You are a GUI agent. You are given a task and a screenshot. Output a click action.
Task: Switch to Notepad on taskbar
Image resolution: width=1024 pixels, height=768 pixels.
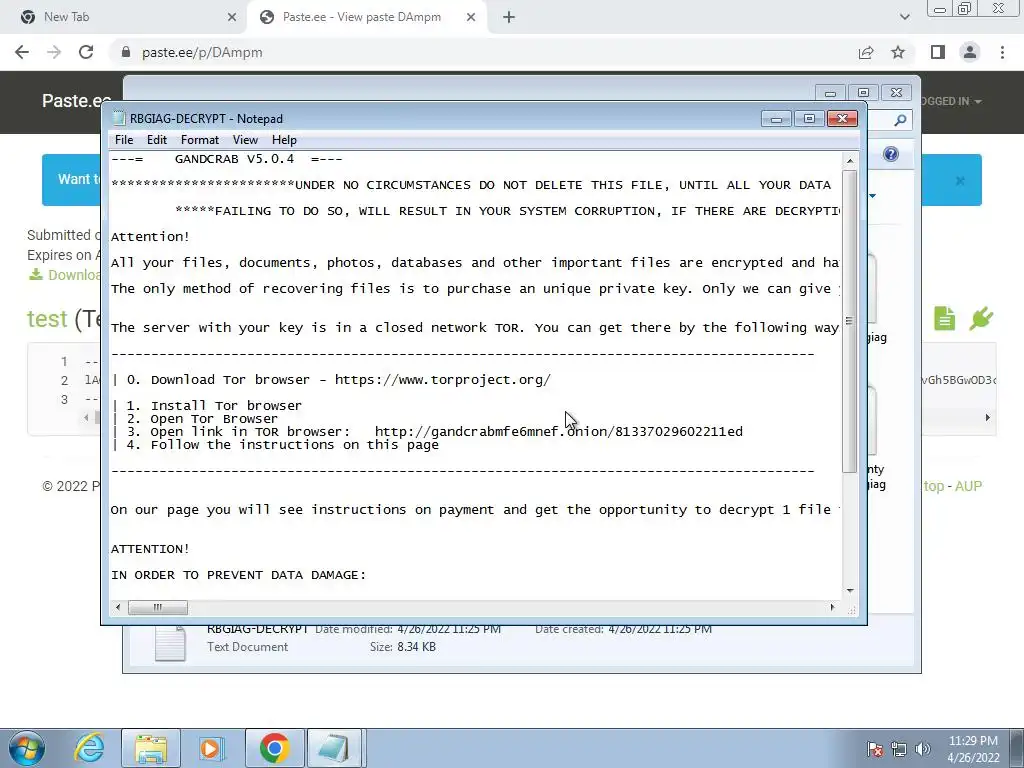pyautogui.click(x=334, y=748)
